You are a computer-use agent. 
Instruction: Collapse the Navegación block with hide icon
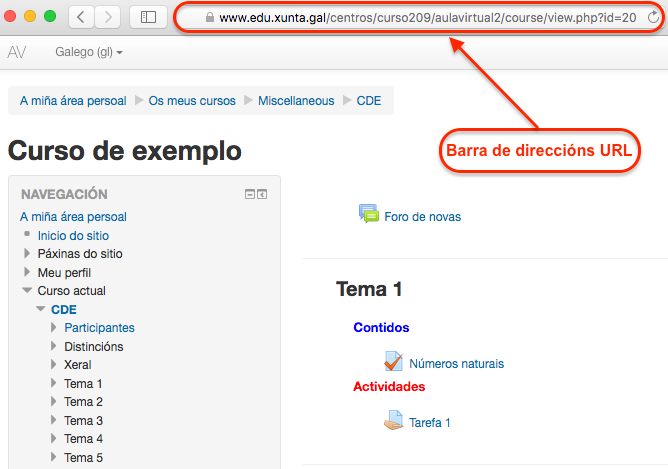click(250, 194)
